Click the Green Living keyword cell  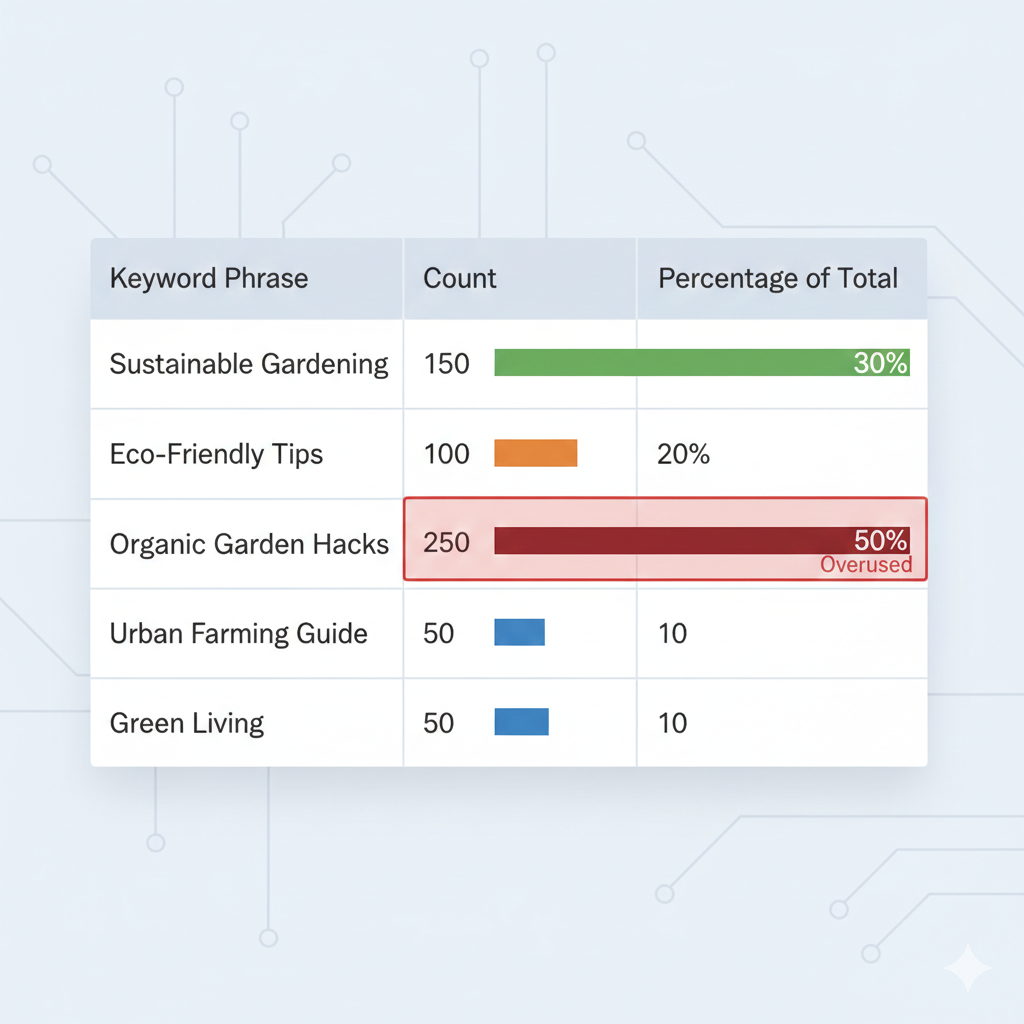click(x=187, y=723)
